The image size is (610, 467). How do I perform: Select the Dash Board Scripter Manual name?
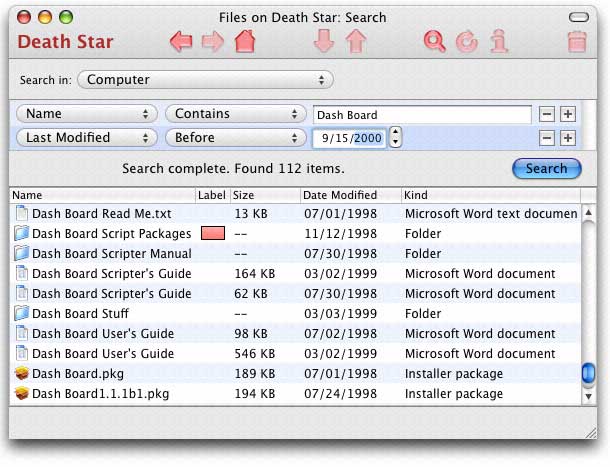(112, 253)
